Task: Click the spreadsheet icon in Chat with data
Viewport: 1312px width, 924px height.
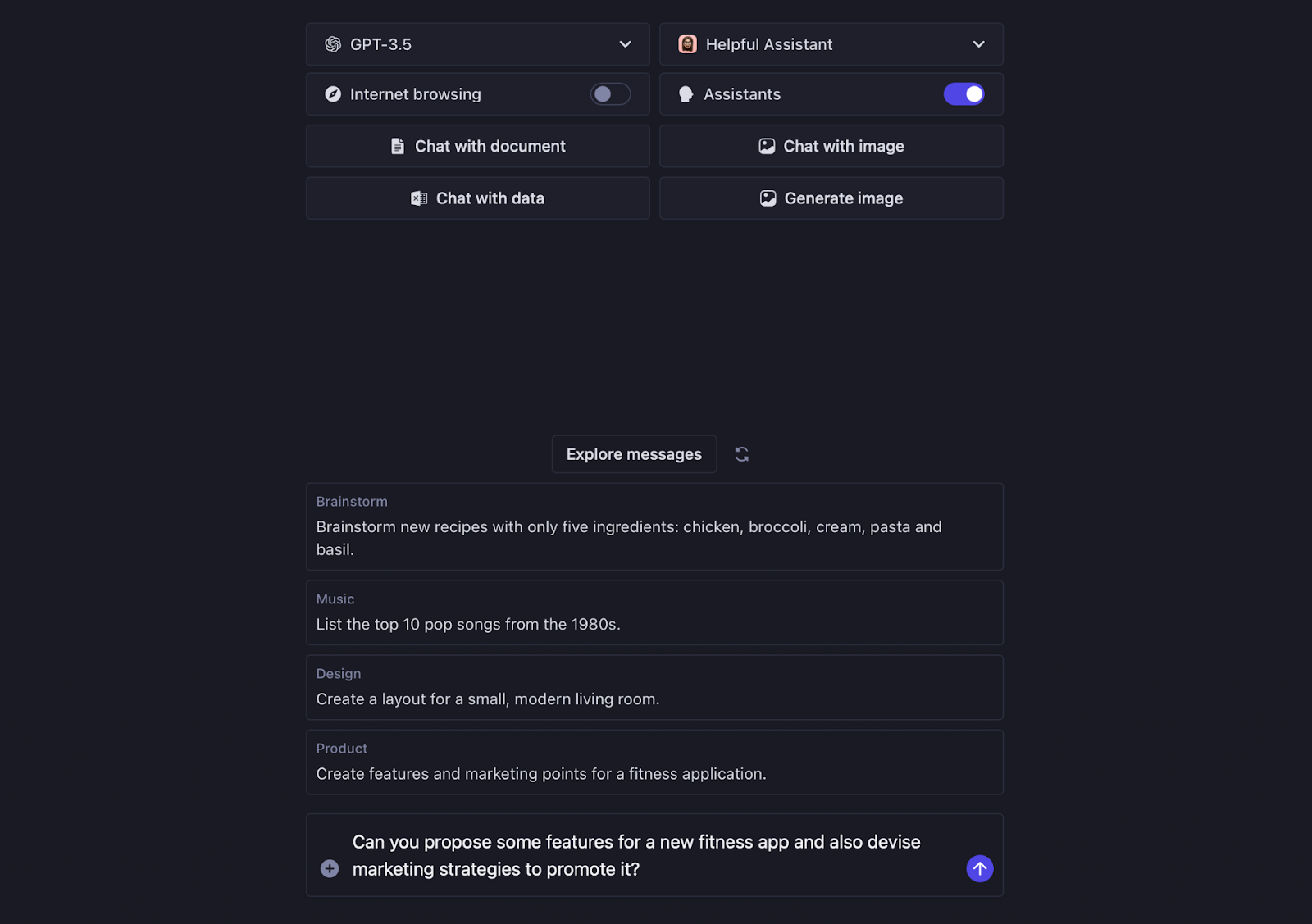Action: click(419, 198)
